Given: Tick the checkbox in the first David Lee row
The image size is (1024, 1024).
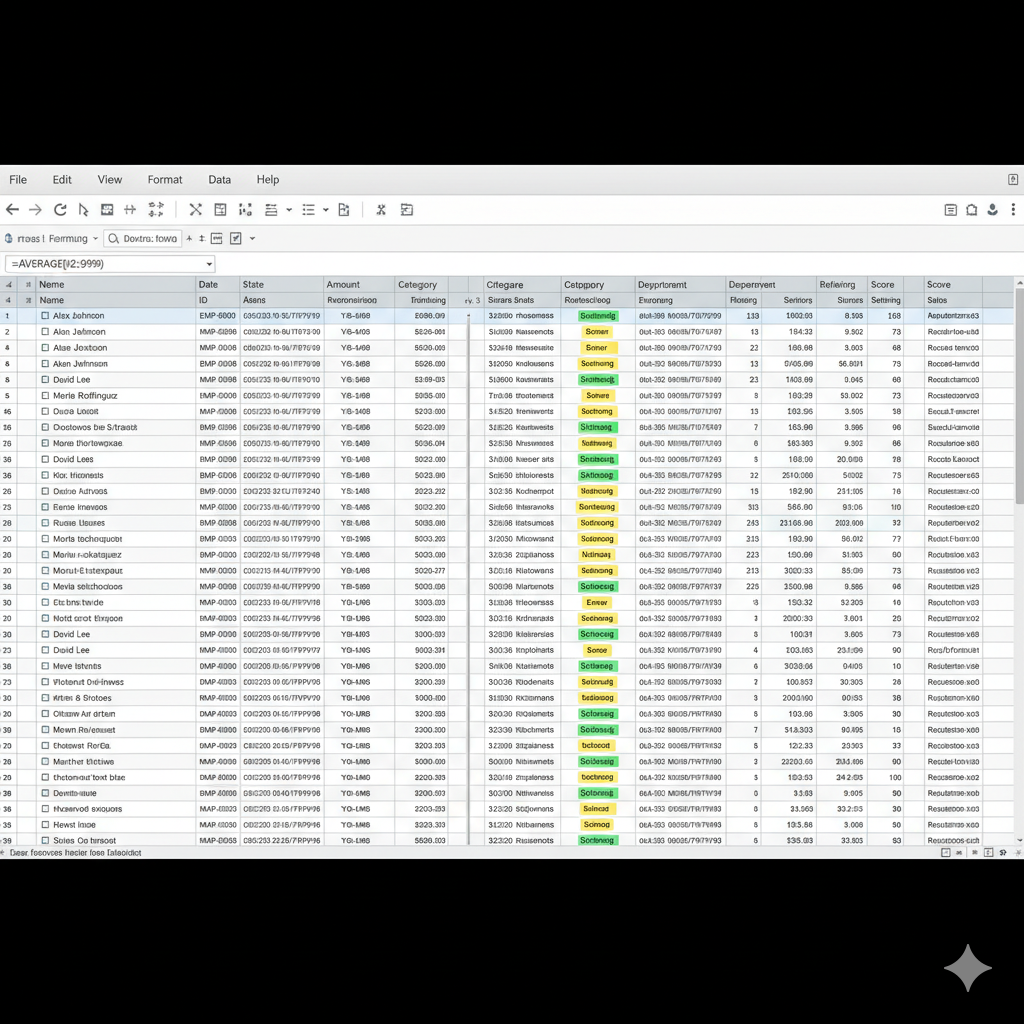Looking at the screenshot, I should click(45, 380).
